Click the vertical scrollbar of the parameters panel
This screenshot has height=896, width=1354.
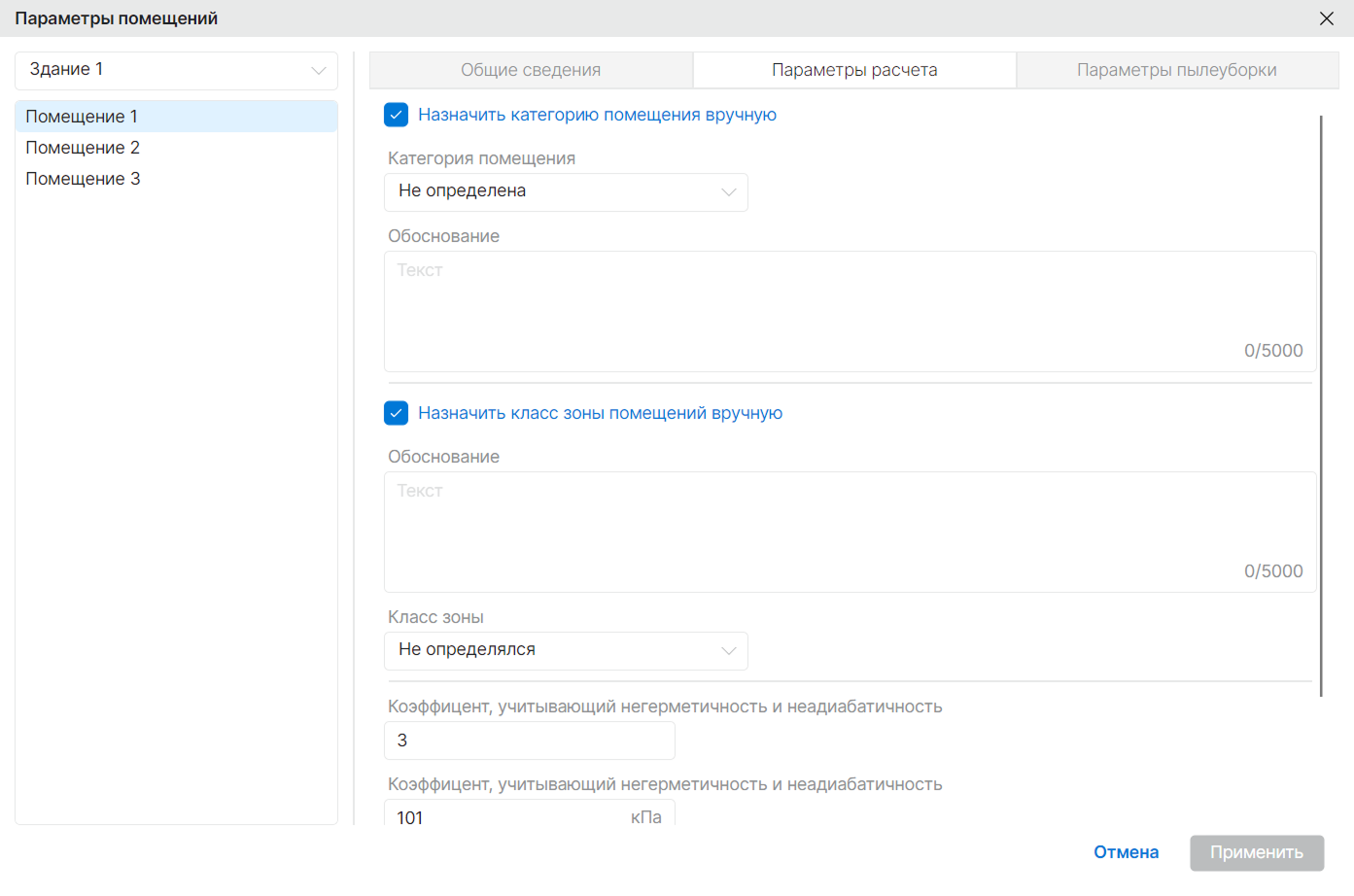click(1321, 405)
